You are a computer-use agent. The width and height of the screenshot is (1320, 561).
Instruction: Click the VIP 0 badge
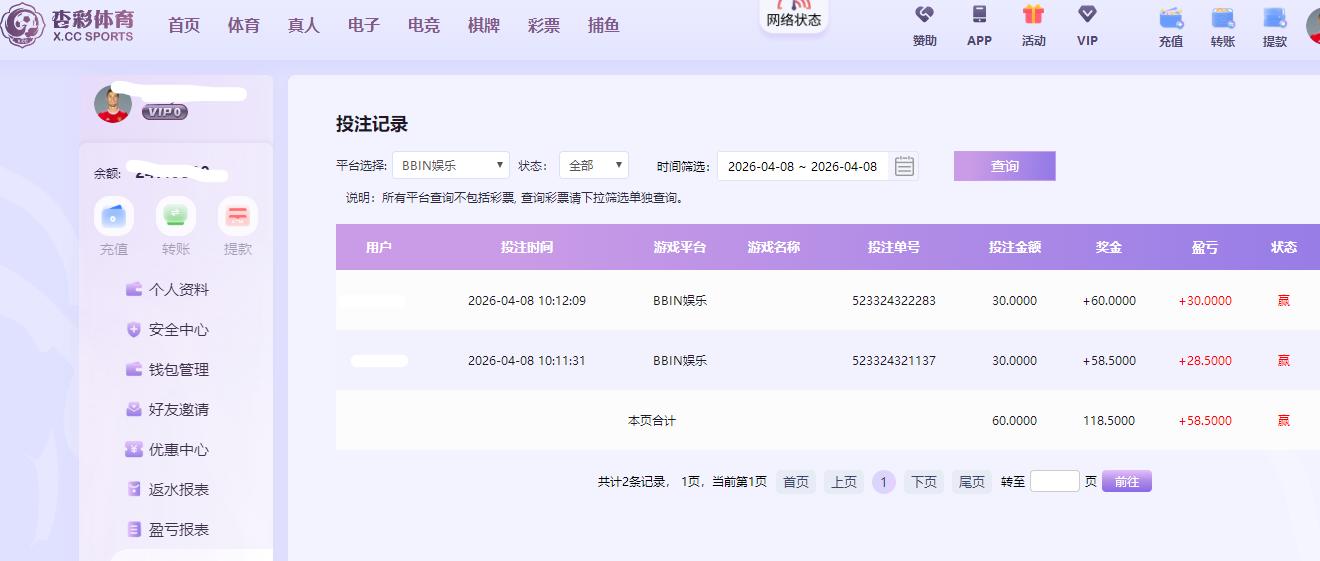[x=165, y=112]
